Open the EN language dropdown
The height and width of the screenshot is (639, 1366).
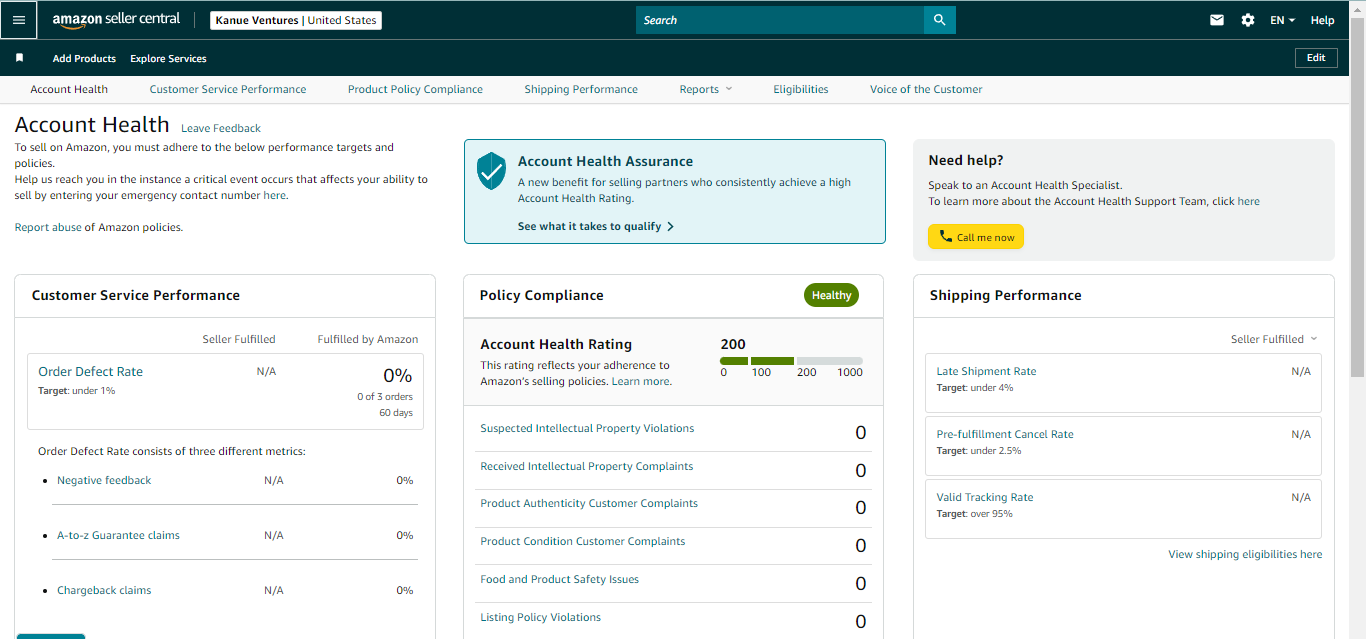pyautogui.click(x=1283, y=20)
